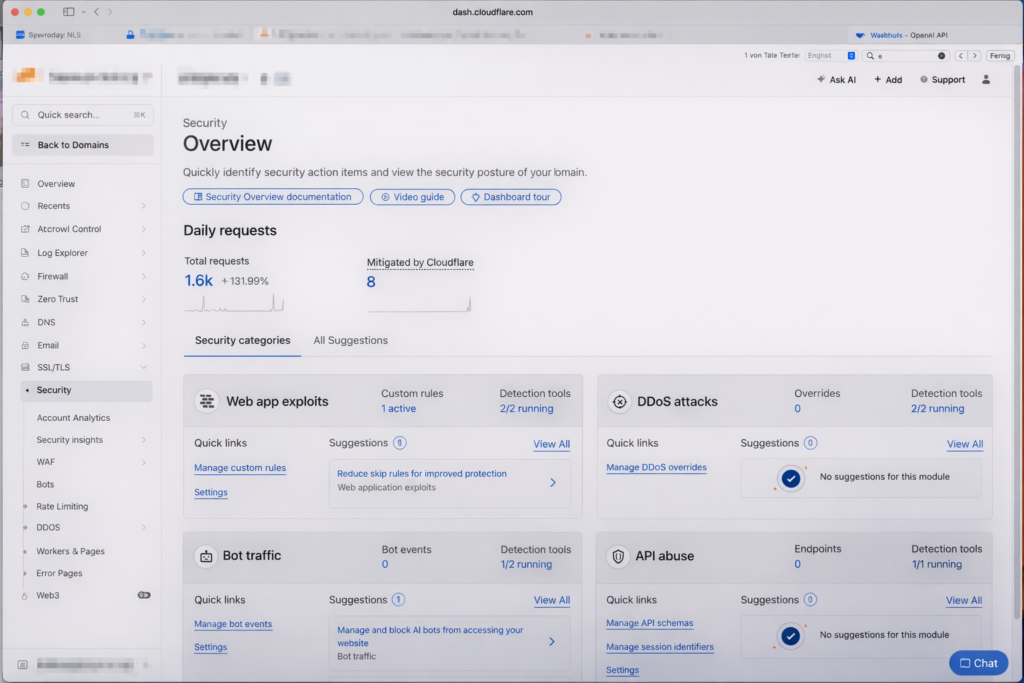
Task: Click the DDoS attacks icon
Action: [619, 402]
